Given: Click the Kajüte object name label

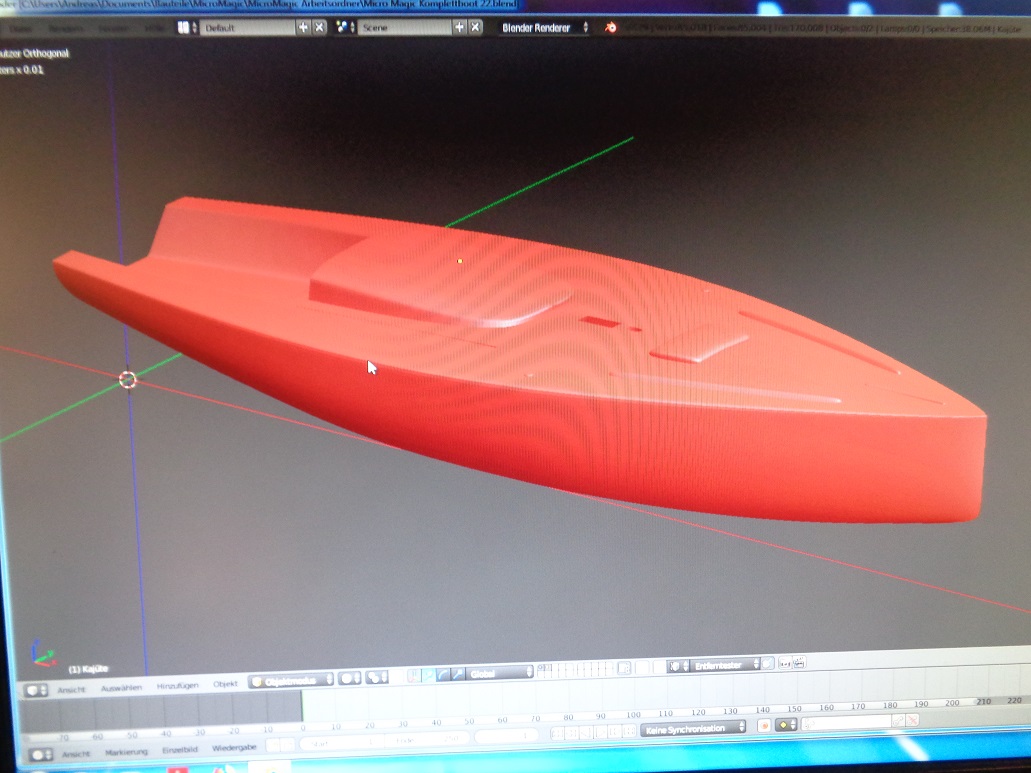Looking at the screenshot, I should pos(89,669).
